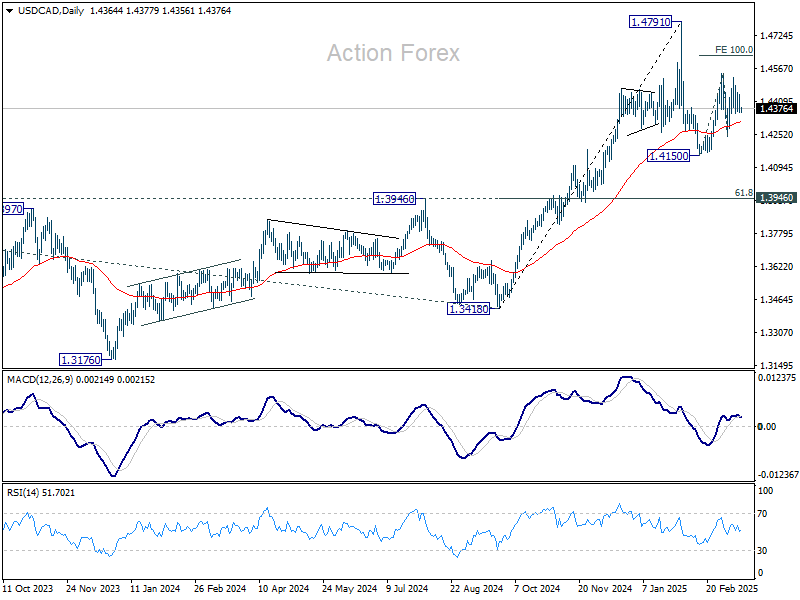The image size is (800, 600).
Task: Select the 7 Oct 2024 date marker
Action: [x=537, y=589]
